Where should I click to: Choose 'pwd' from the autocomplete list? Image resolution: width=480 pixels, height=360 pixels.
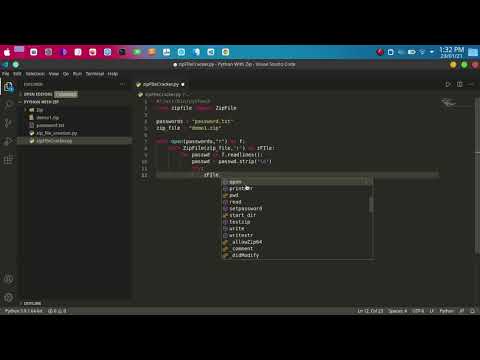(297, 195)
